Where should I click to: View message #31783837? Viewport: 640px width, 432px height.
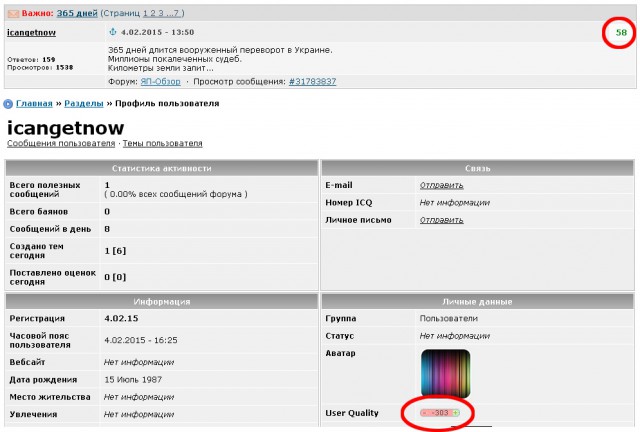pyautogui.click(x=313, y=82)
